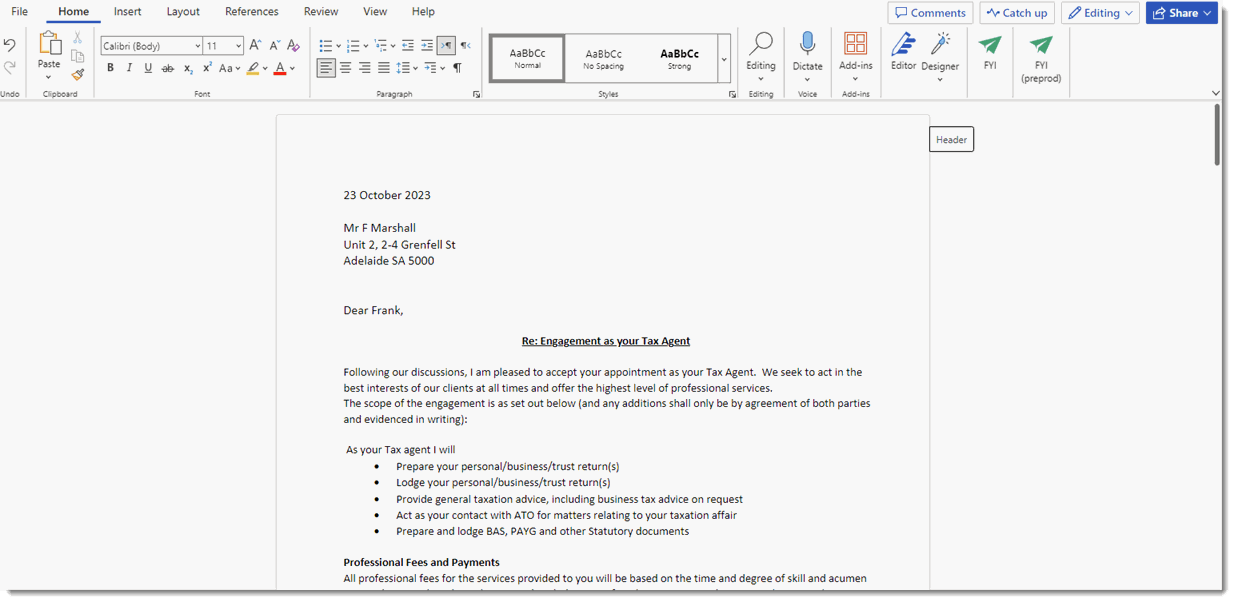This screenshot has height=602, width=1234.
Task: Click the Catch up button
Action: 1017,13
